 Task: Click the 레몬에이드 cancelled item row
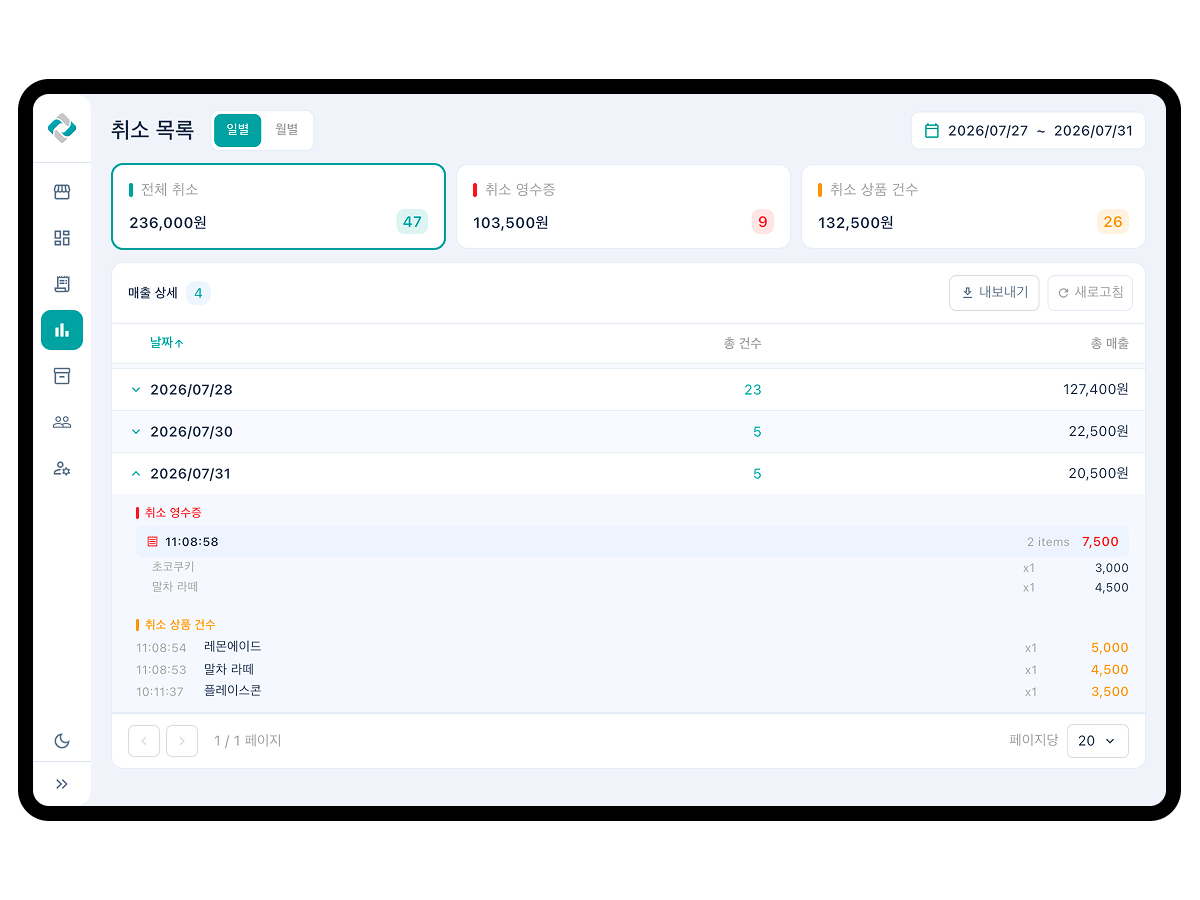click(x=632, y=647)
